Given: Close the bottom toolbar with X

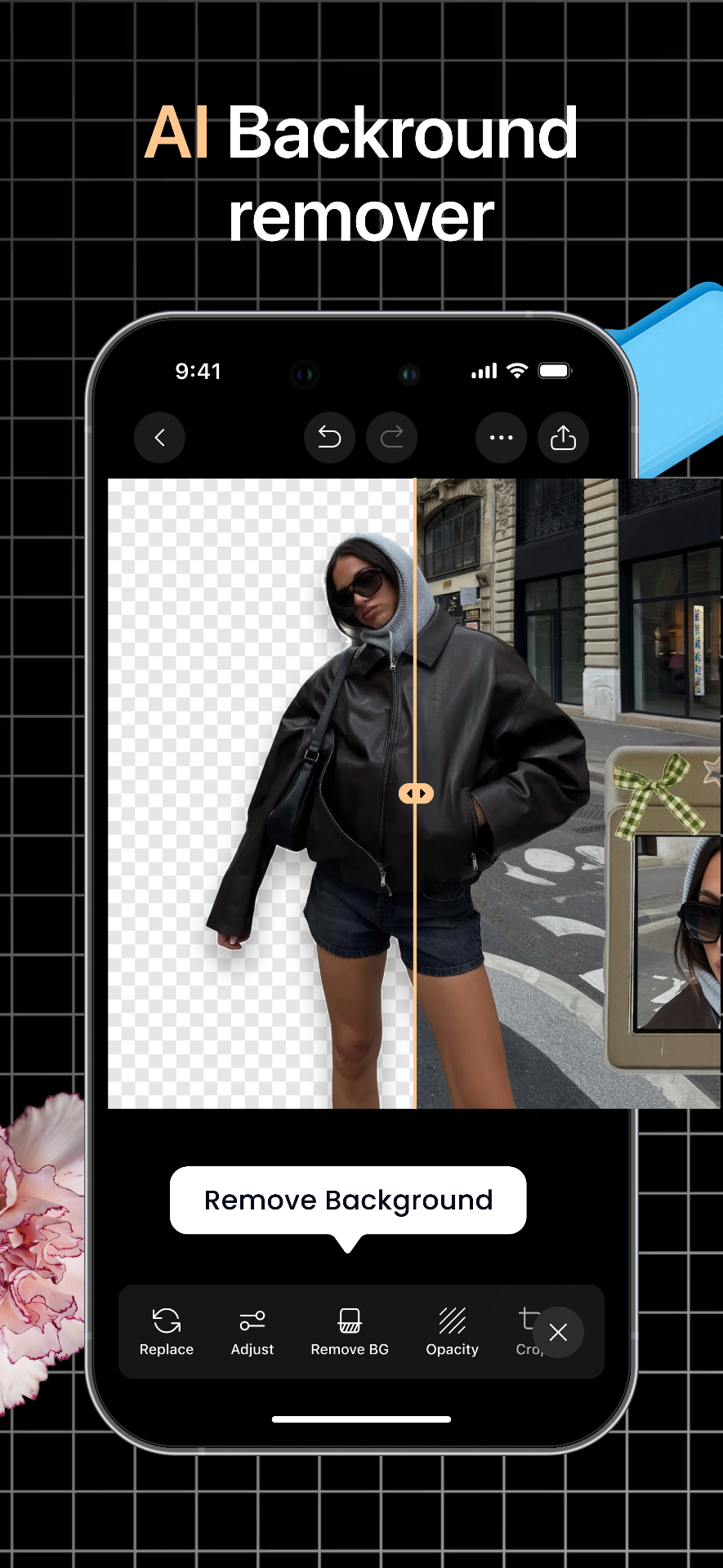Looking at the screenshot, I should pos(558,1333).
